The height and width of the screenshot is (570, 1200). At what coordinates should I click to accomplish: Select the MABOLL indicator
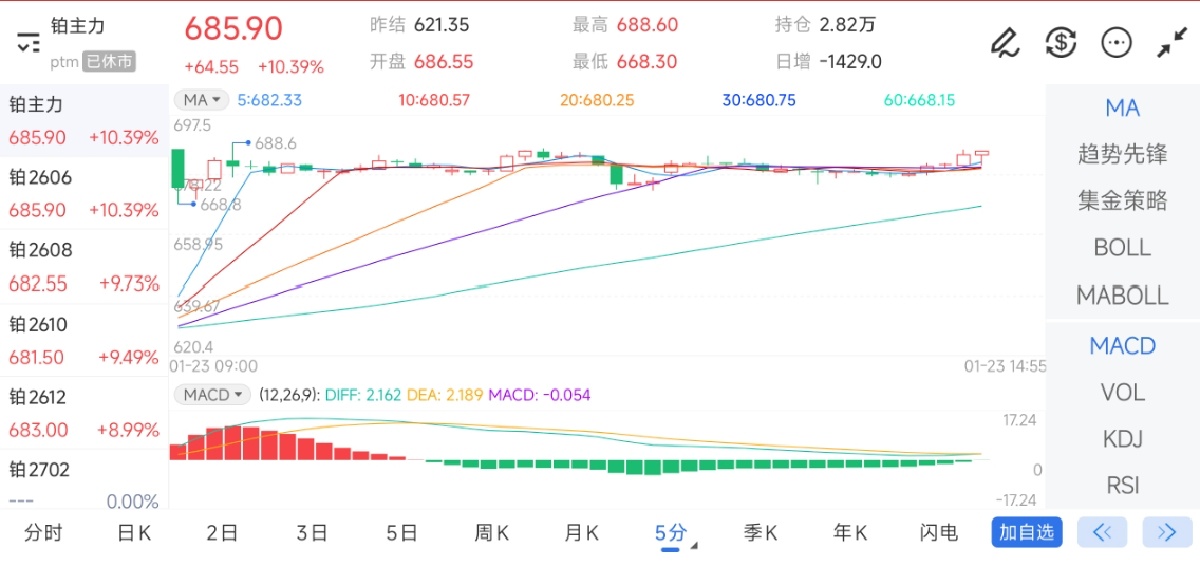tap(1122, 295)
